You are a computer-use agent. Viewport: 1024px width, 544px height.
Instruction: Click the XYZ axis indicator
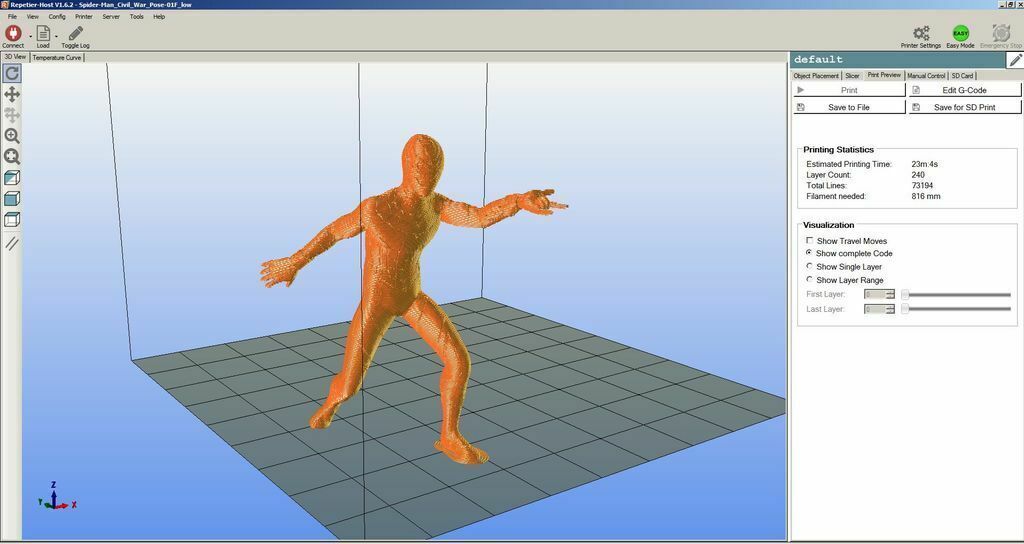pyautogui.click(x=56, y=497)
